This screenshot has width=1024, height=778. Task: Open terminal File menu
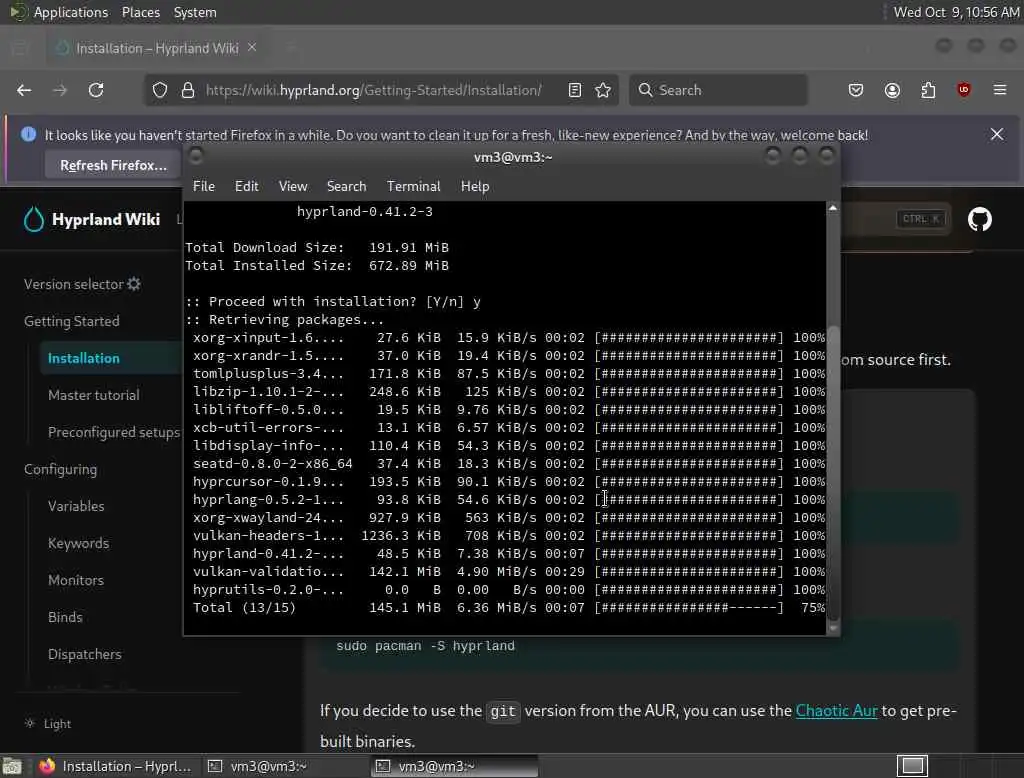pos(204,186)
